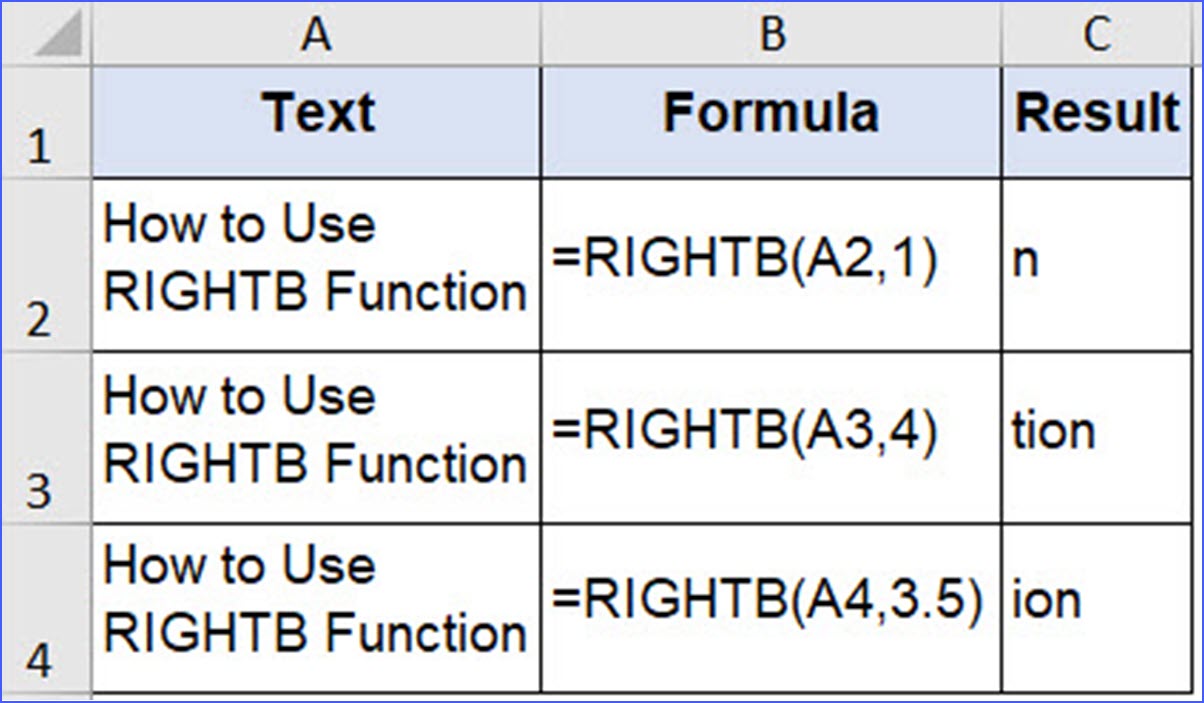Select column B header

coord(771,36)
